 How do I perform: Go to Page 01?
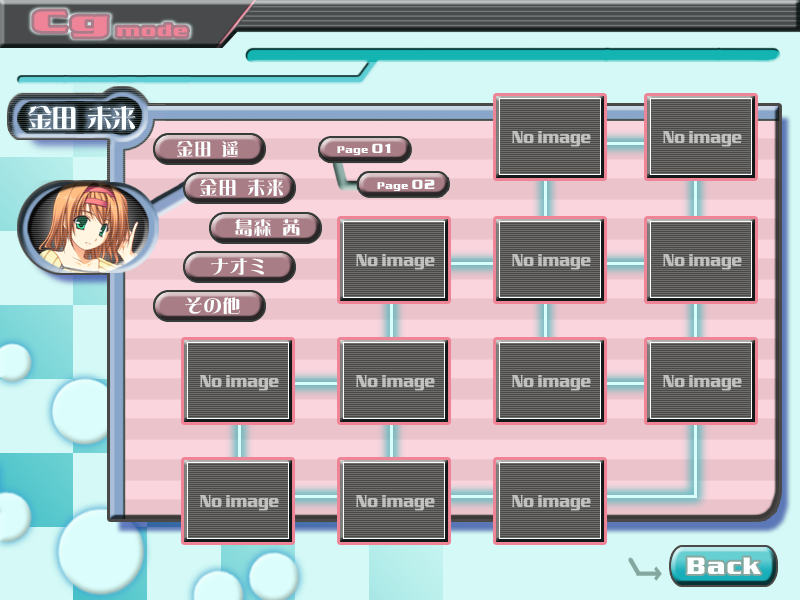click(x=364, y=150)
